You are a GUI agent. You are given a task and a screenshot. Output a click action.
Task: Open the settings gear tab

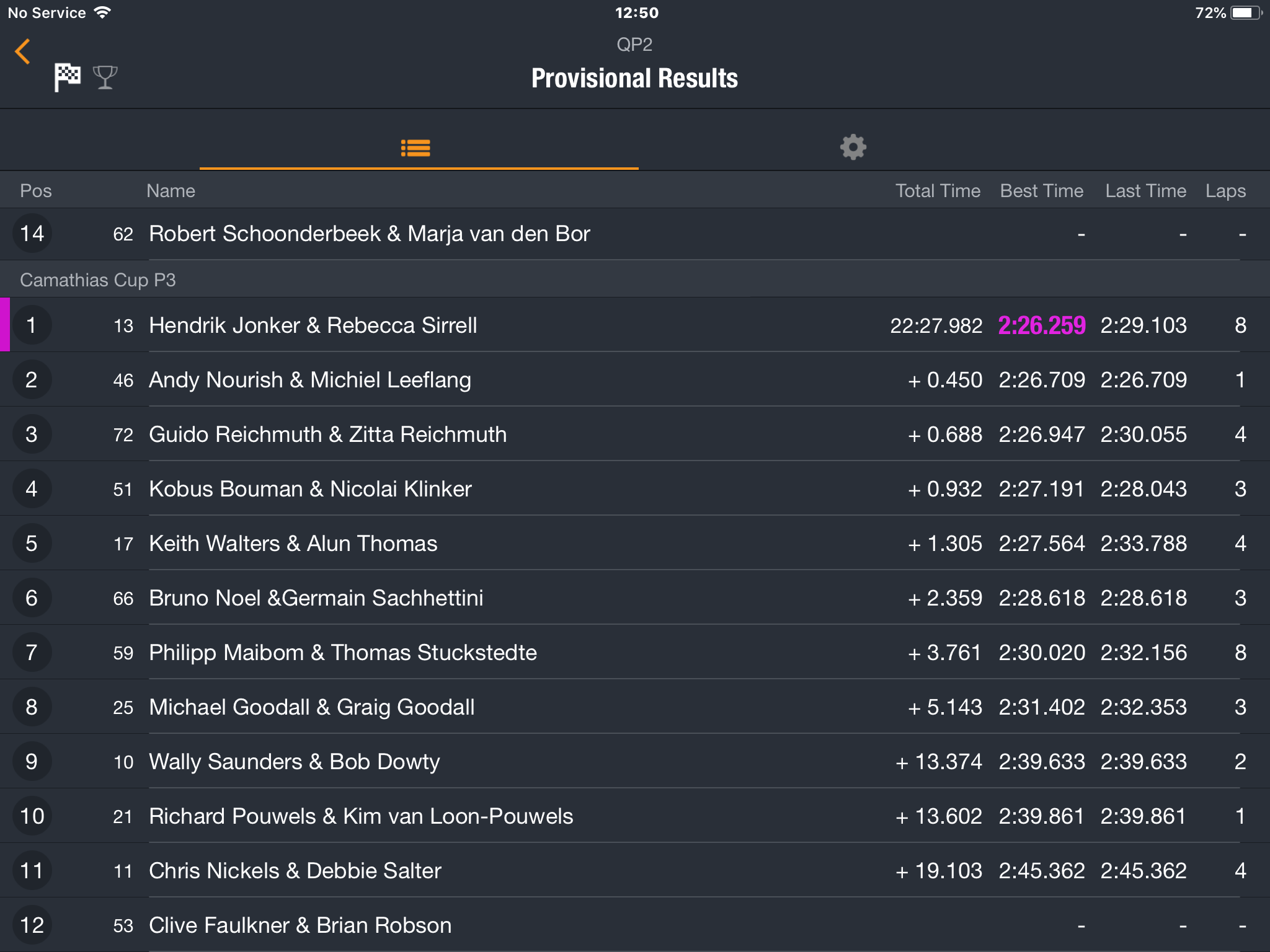(x=853, y=148)
